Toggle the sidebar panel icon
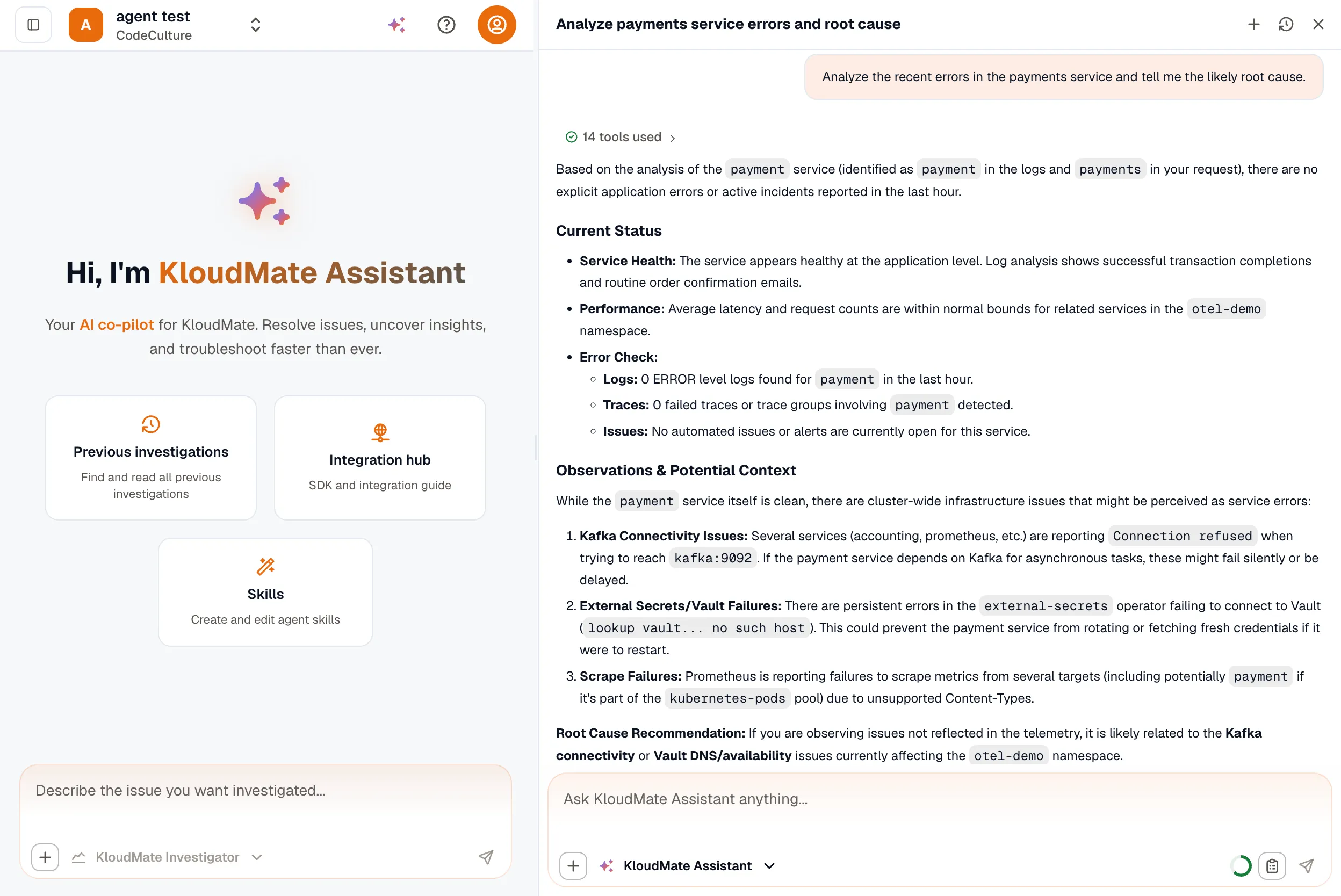The width and height of the screenshot is (1341, 896). 33,25
